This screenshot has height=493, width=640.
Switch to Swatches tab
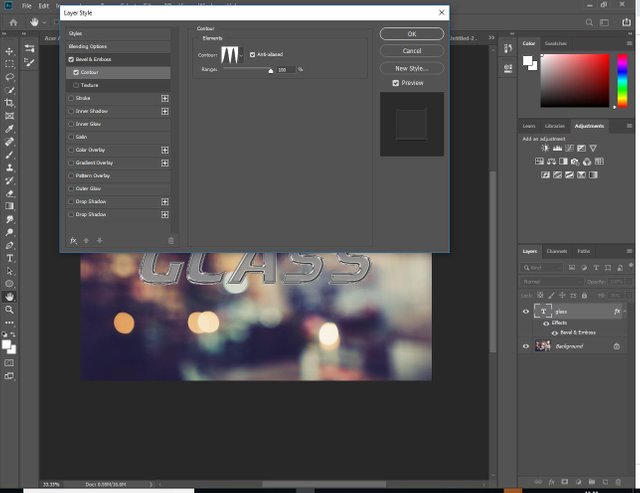point(556,43)
